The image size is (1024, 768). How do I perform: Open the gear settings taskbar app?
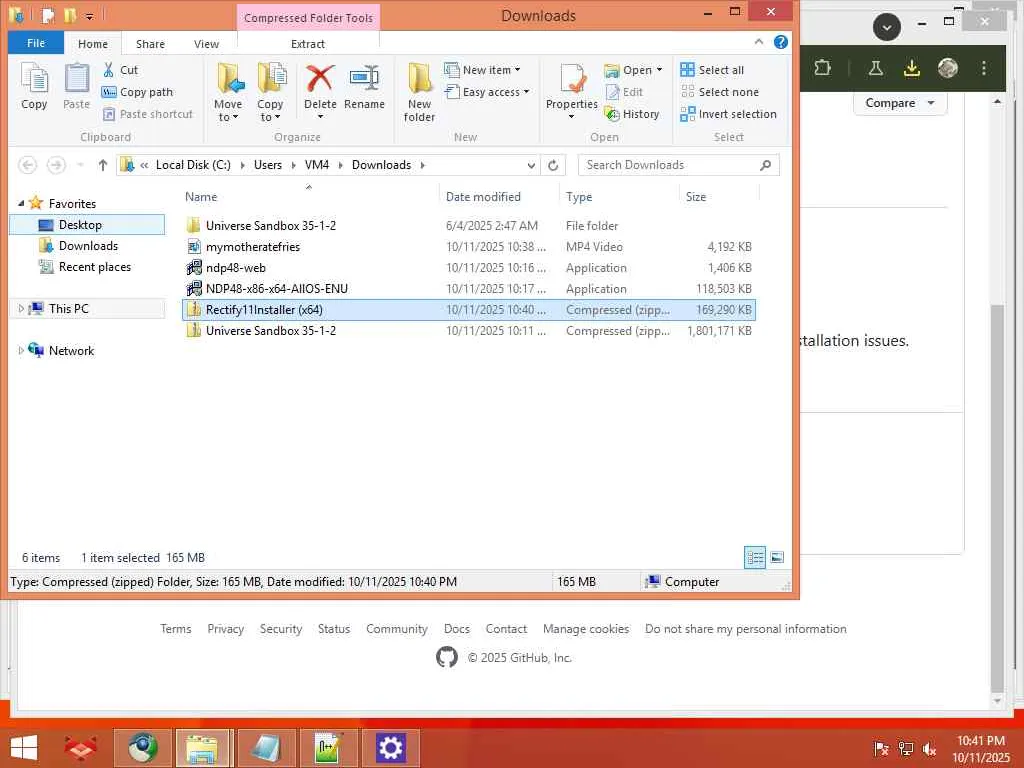pos(390,748)
